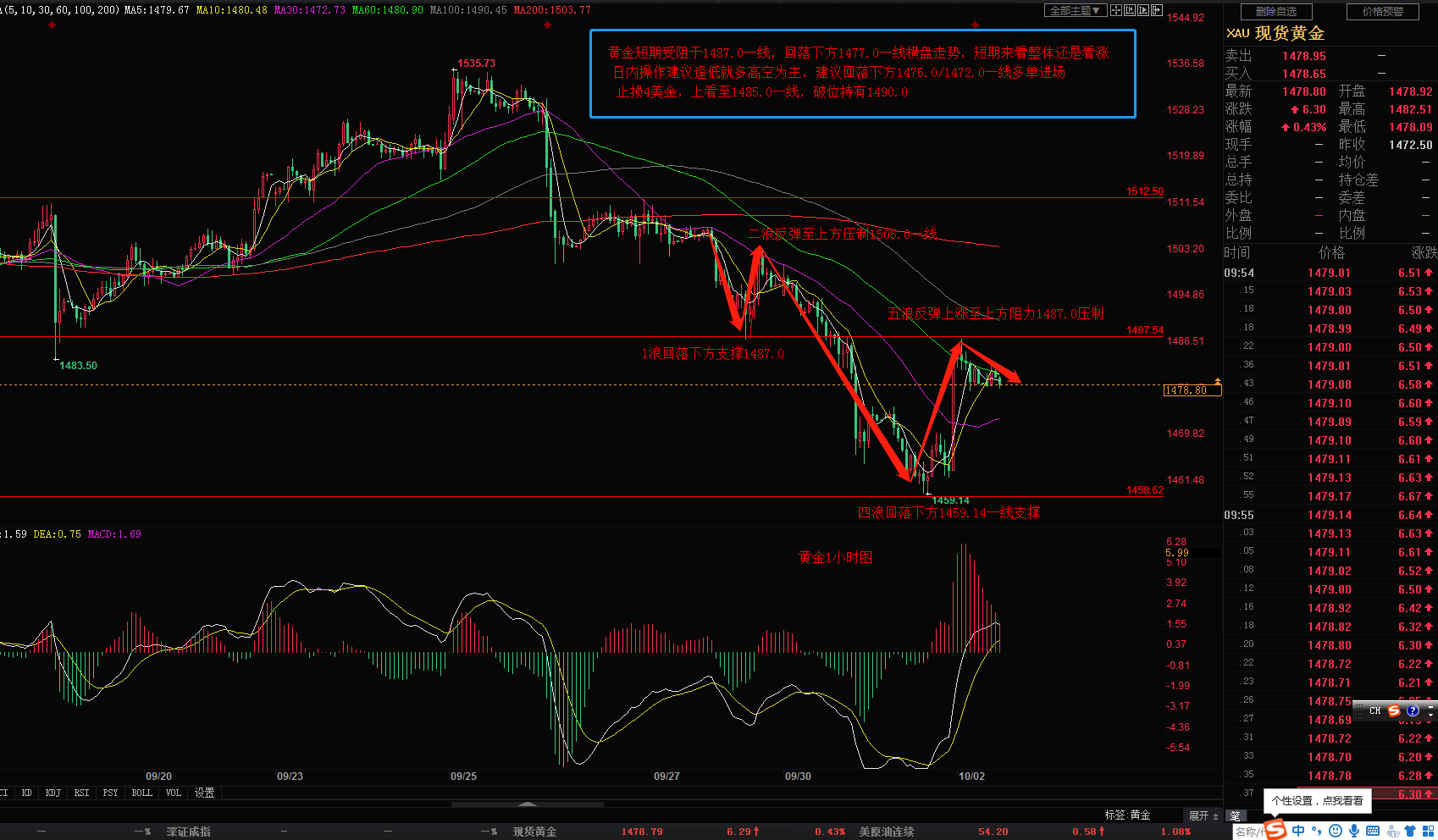This screenshot has height=840, width=1438.
Task: Click the 09:54 tick row 1479.01
Action: point(1330,273)
